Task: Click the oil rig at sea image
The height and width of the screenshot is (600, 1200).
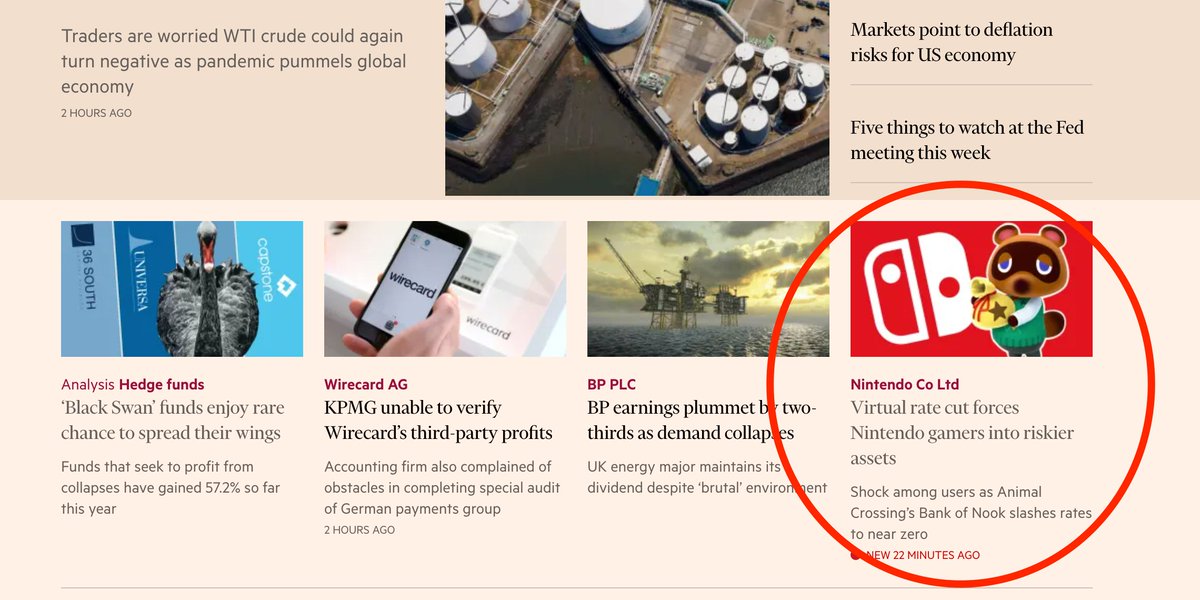Action: (708, 289)
